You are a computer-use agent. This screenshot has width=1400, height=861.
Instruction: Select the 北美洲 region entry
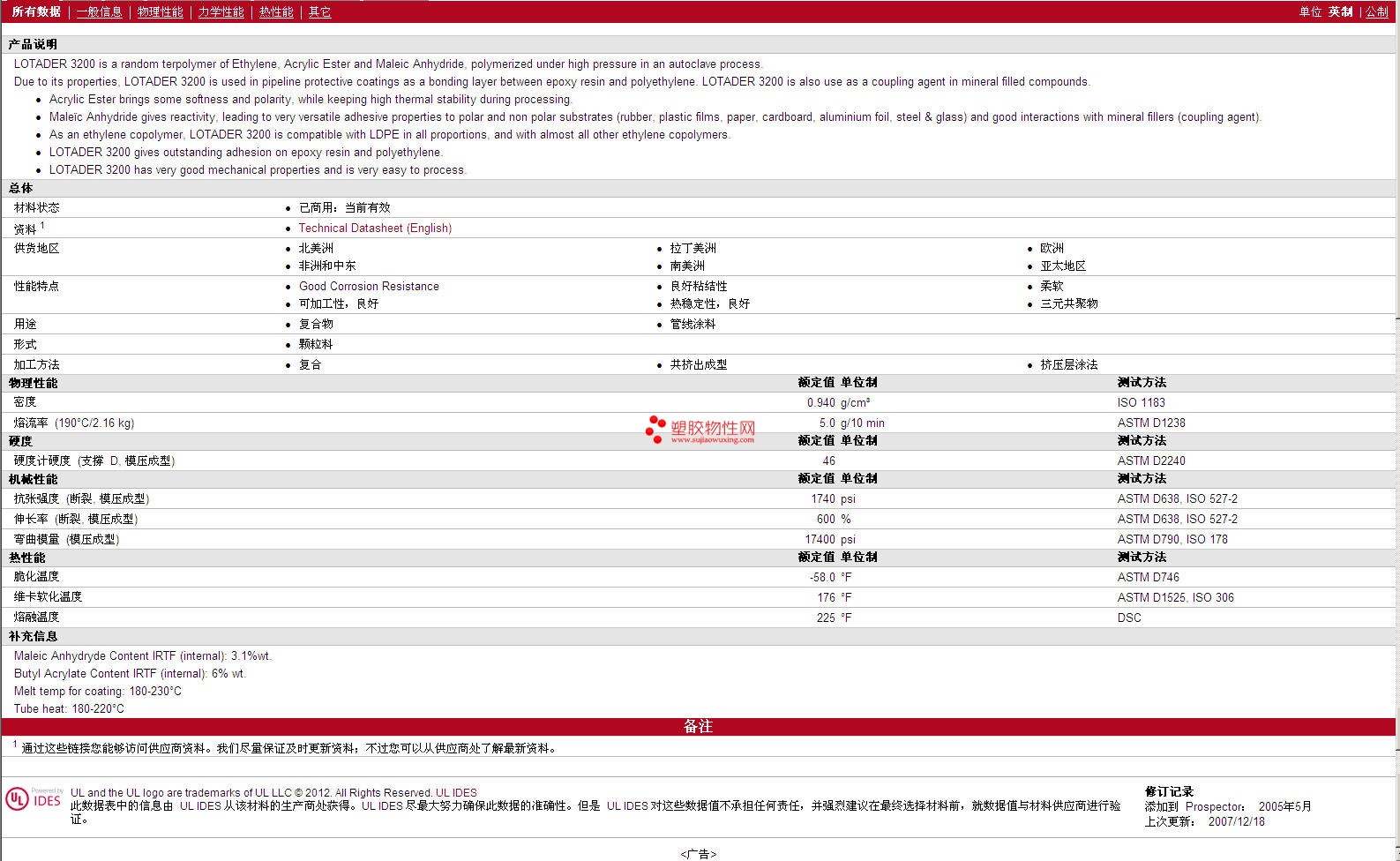(316, 249)
